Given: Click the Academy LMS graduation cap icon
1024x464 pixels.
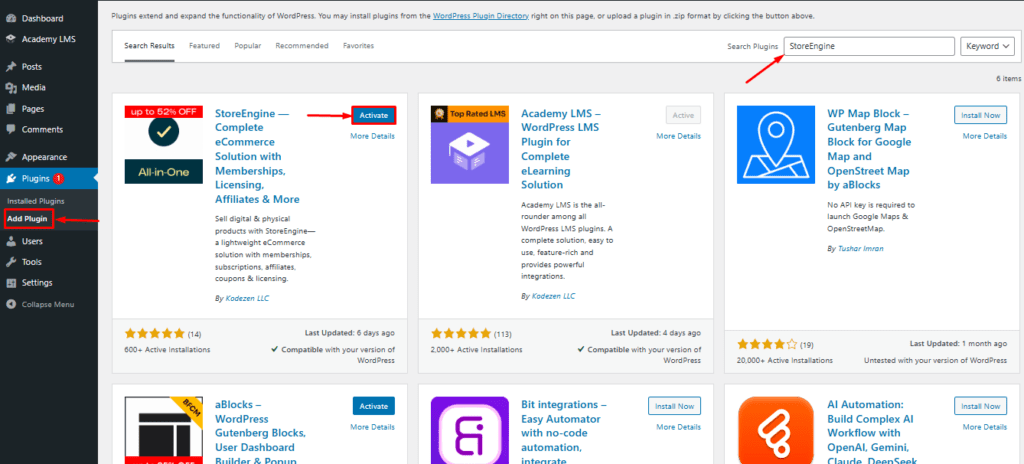Looking at the screenshot, I should pos(10,39).
